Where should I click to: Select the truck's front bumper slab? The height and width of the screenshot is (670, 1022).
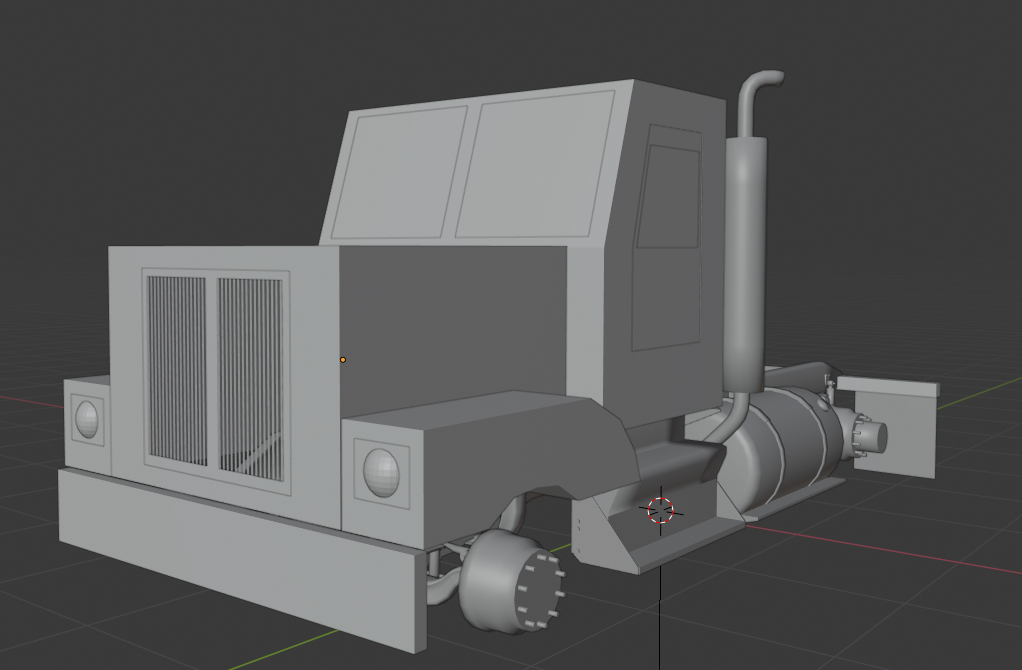tap(241, 559)
